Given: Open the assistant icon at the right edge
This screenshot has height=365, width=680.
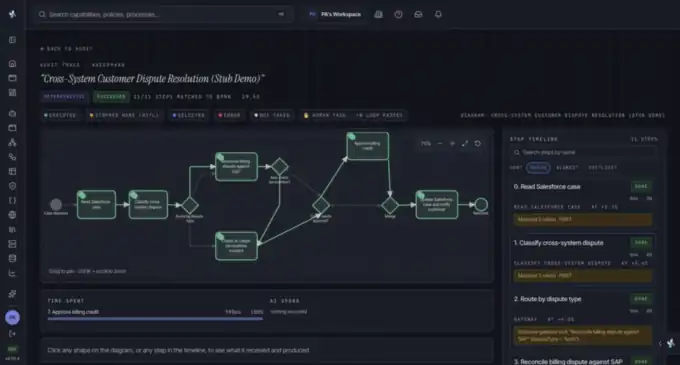Looking at the screenshot, I should (x=671, y=343).
